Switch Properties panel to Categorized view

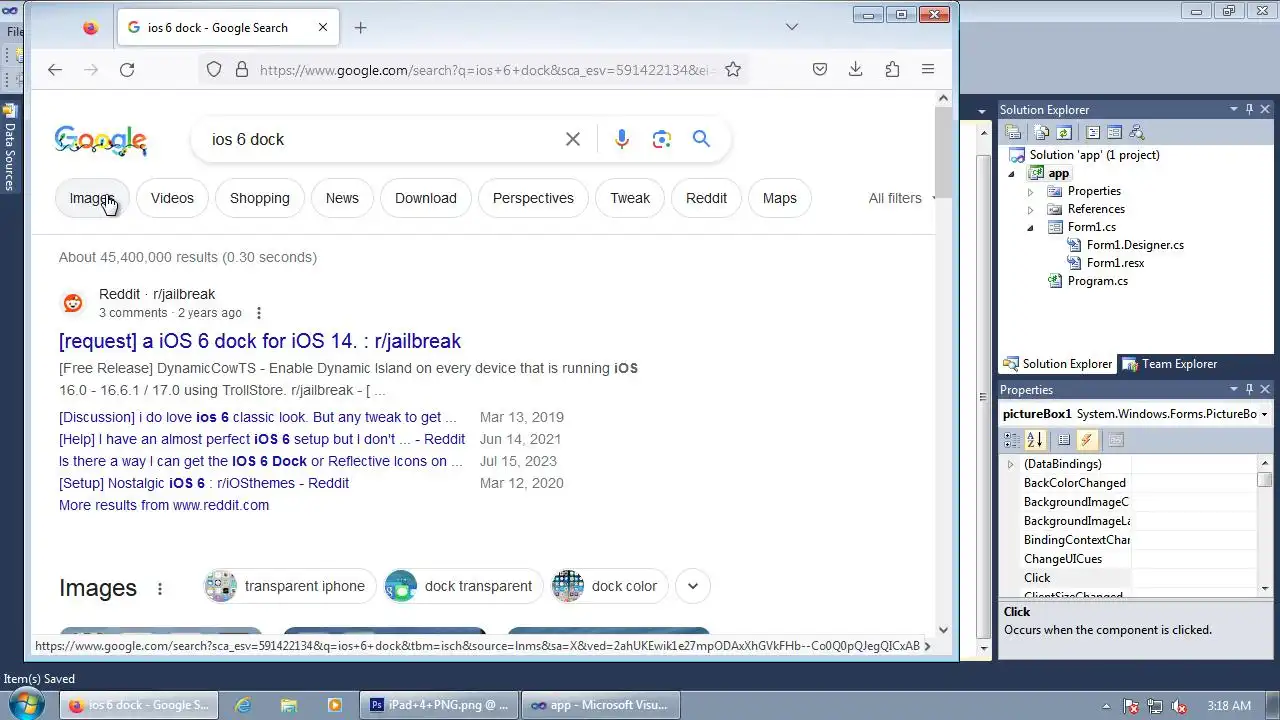(x=1013, y=440)
